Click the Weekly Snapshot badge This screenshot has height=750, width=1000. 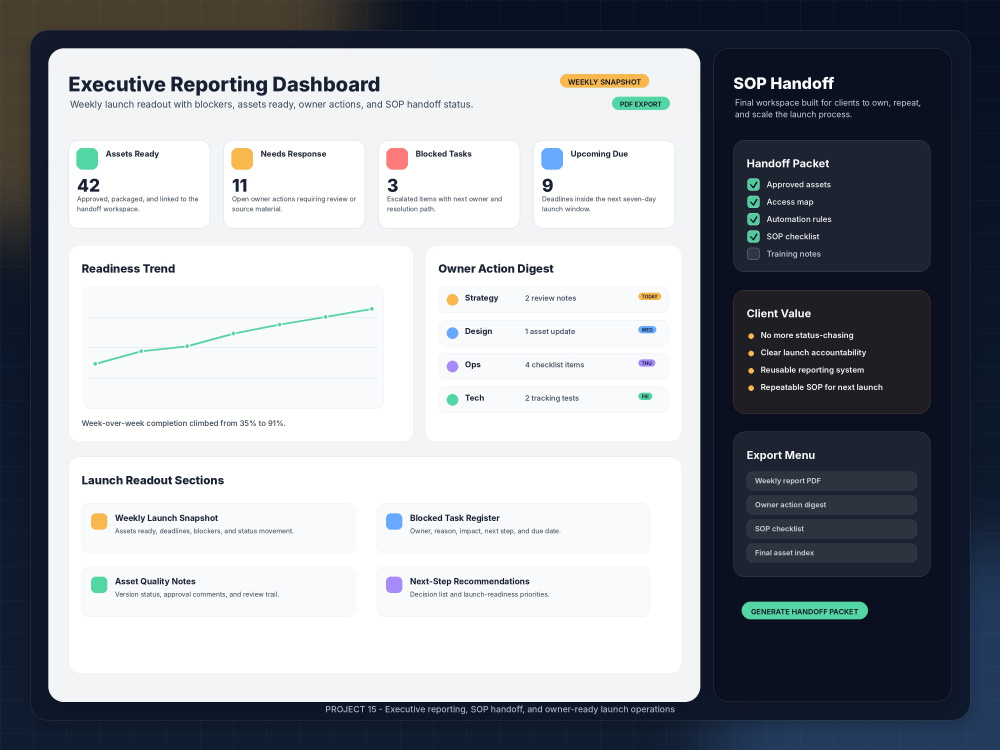tap(604, 82)
